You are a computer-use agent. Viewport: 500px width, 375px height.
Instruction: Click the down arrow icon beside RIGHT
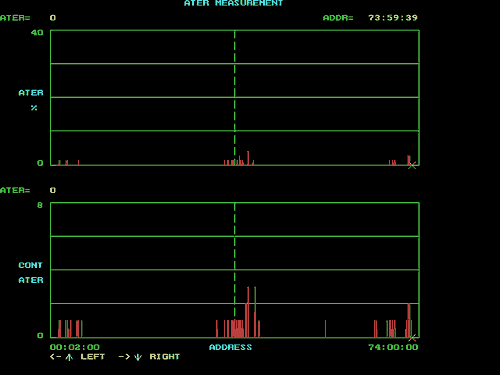(138, 357)
